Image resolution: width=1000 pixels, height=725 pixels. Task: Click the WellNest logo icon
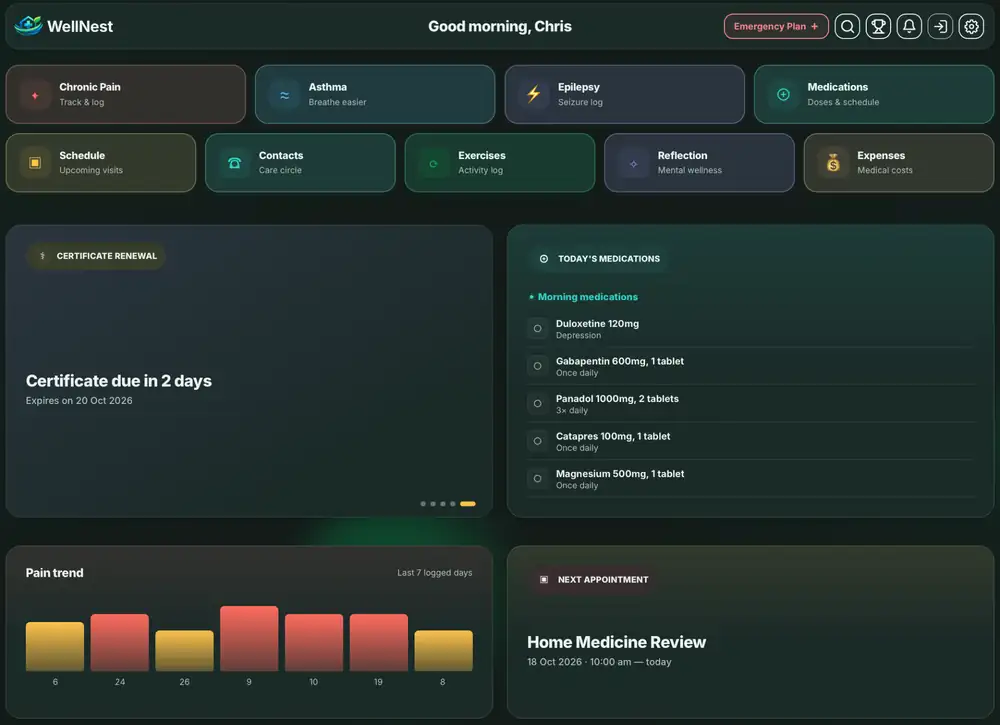pos(28,26)
